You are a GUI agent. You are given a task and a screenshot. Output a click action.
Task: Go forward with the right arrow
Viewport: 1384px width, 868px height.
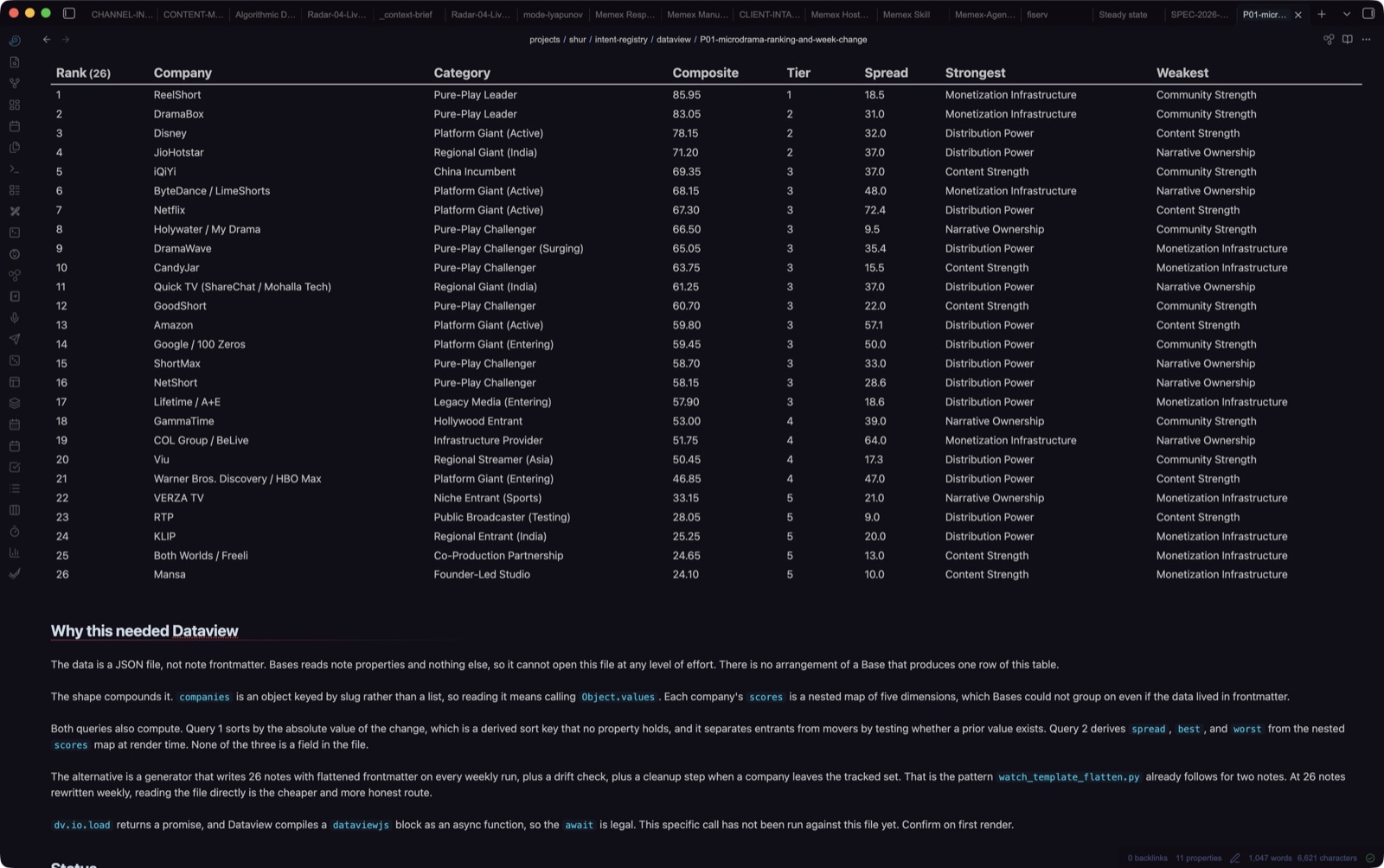click(66, 40)
